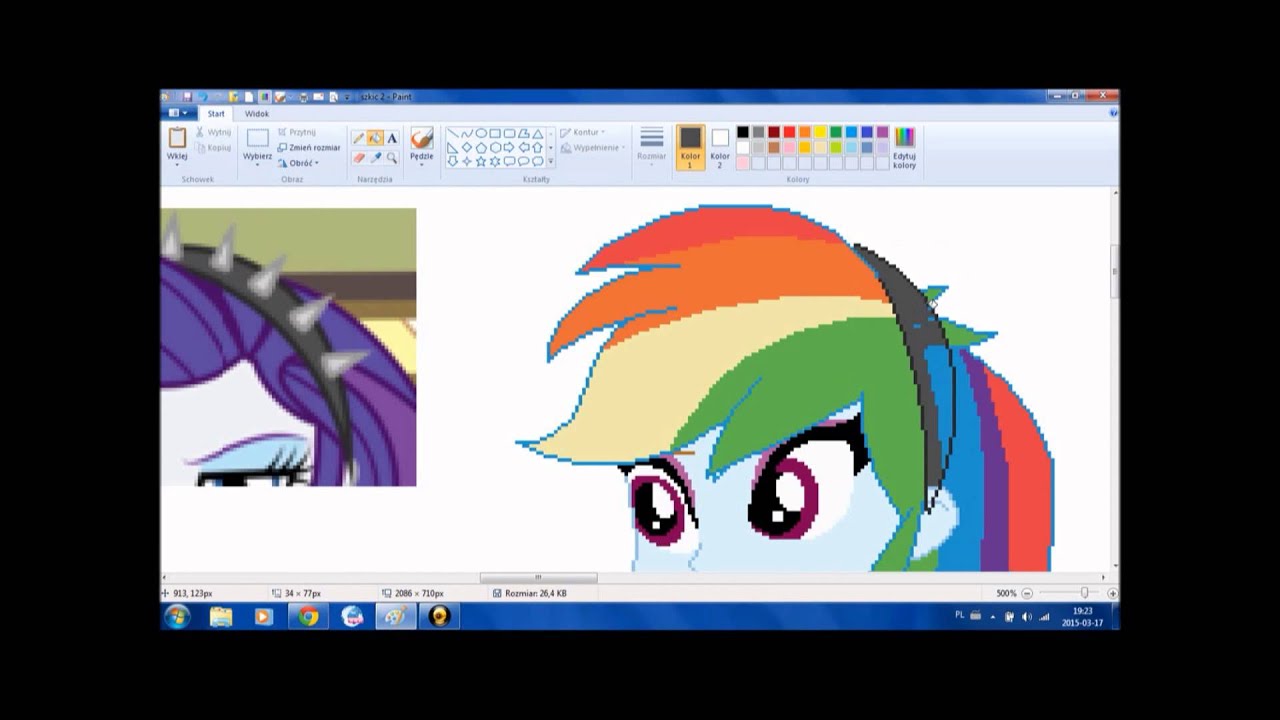The width and height of the screenshot is (1280, 720).
Task: Click the Wytnij cut button
Action: 213,132
